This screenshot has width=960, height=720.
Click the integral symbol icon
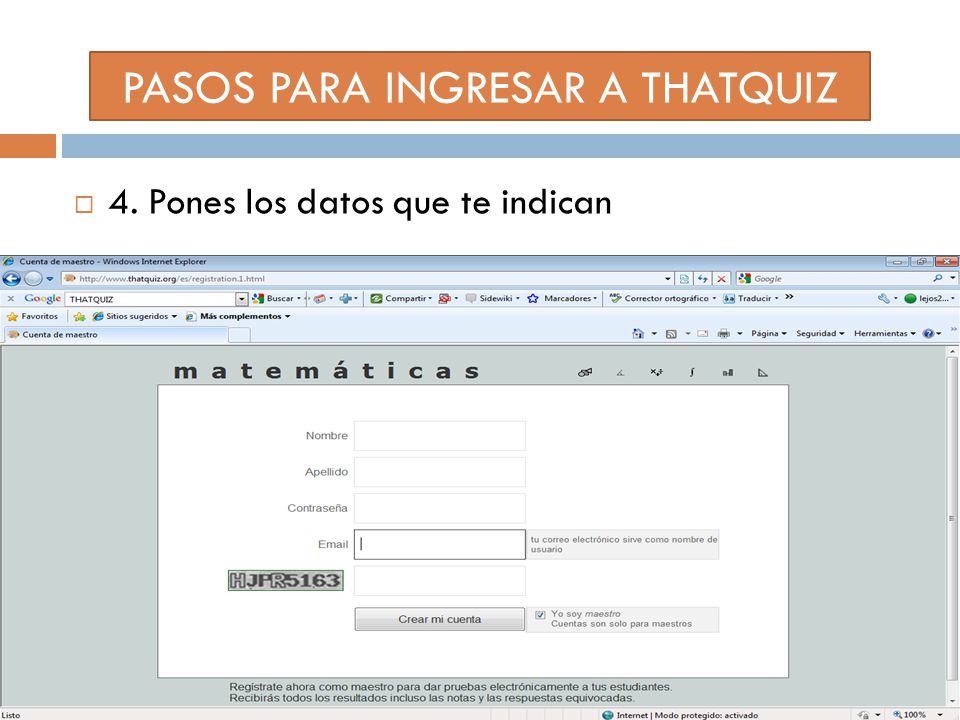click(x=691, y=372)
